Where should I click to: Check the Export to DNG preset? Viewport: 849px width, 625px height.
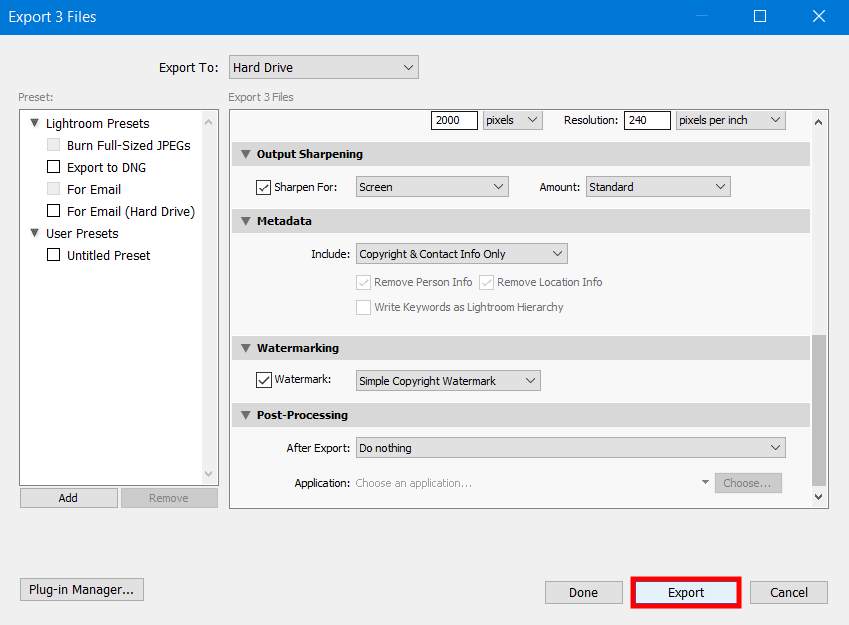point(54,168)
